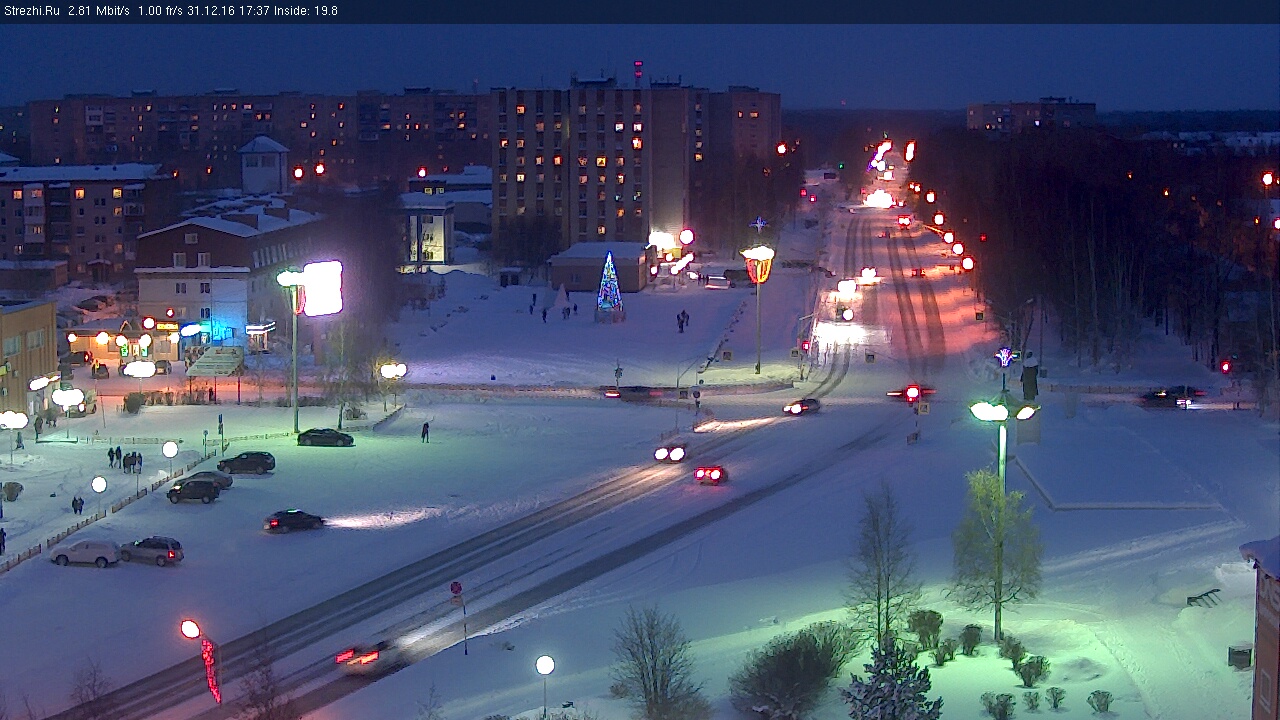Select the Inside: 19.8 temperature reading
The height and width of the screenshot is (720, 1280).
click(308, 11)
